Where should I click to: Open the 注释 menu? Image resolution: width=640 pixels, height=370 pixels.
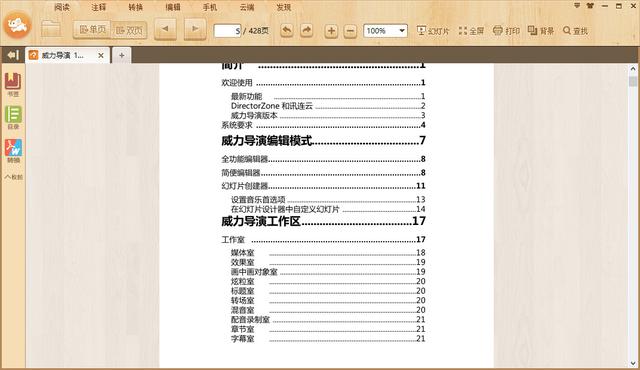click(99, 7)
